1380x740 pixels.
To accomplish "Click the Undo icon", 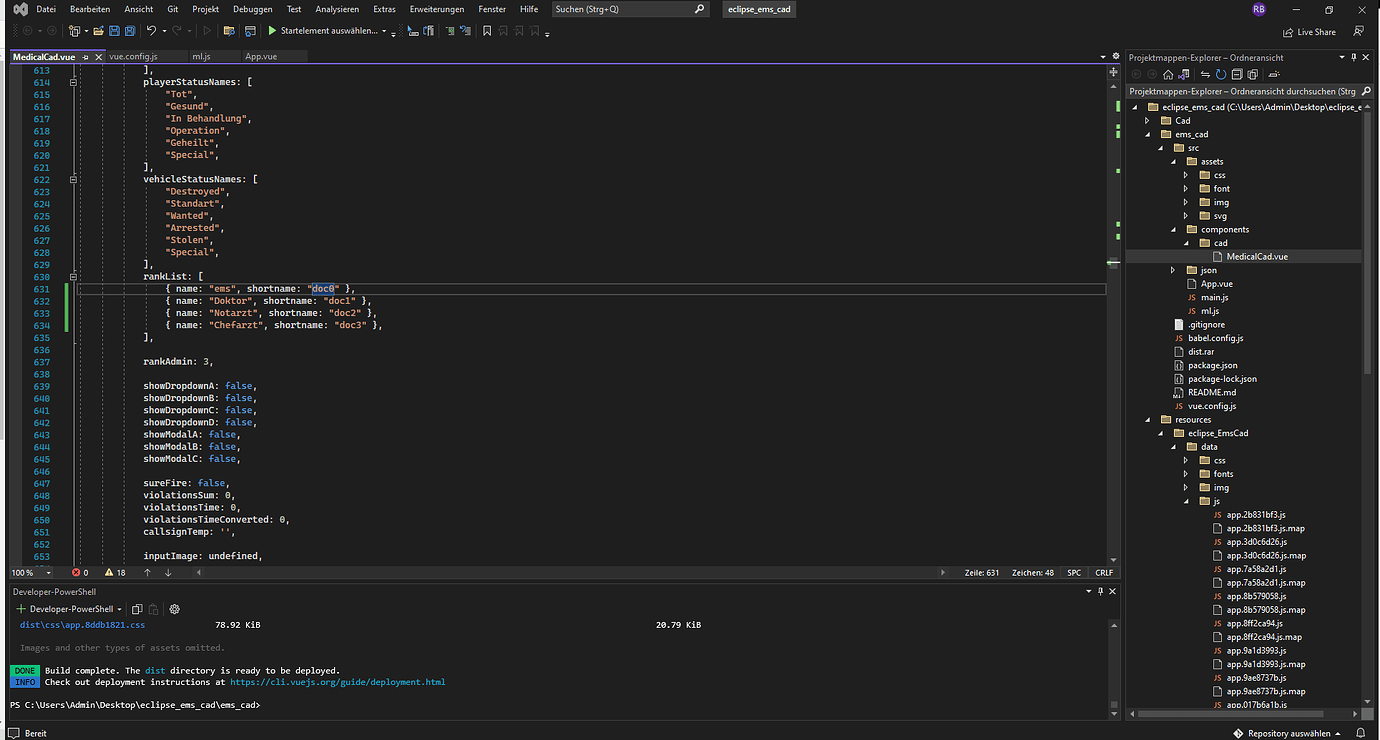I will [150, 31].
